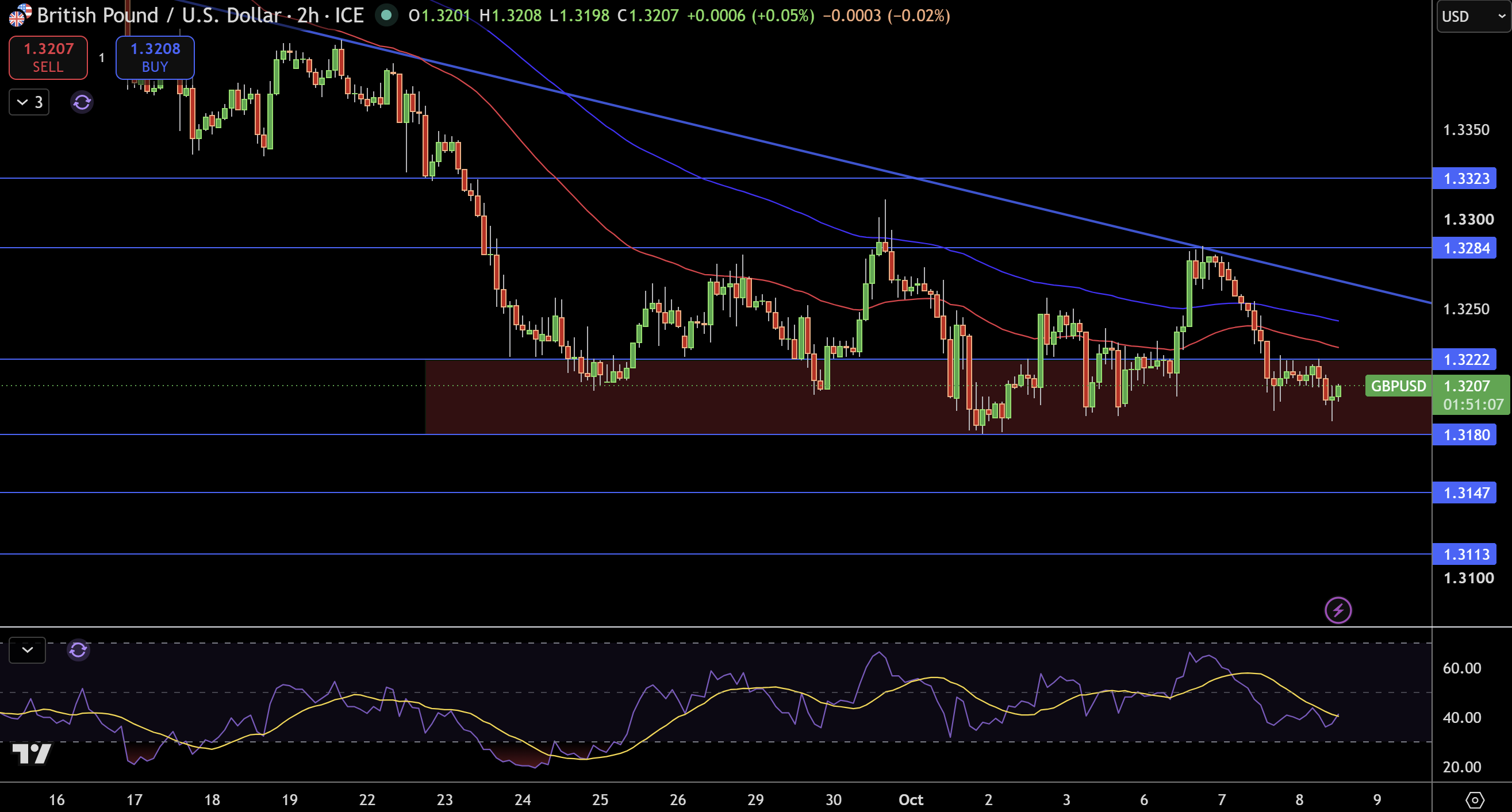Select the 1.3113 horizontal line price label
The height and width of the screenshot is (812, 1512).
pos(1464,554)
